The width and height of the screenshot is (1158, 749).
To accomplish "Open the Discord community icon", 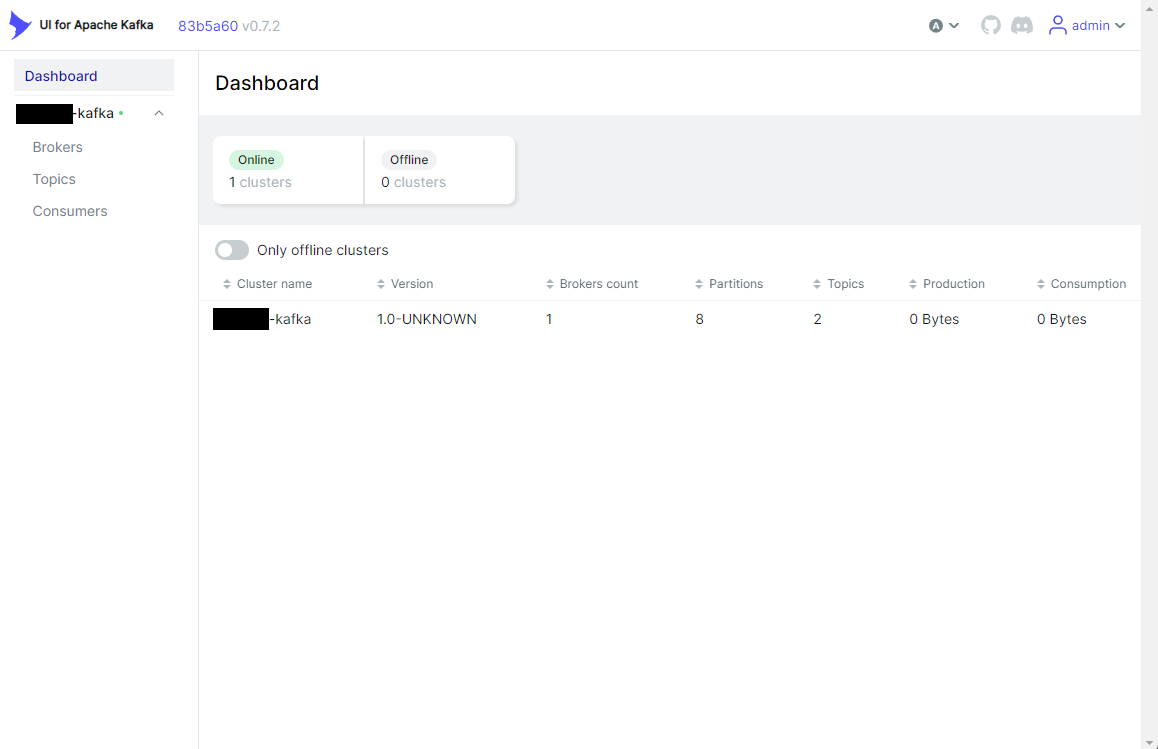I will pos(1021,25).
